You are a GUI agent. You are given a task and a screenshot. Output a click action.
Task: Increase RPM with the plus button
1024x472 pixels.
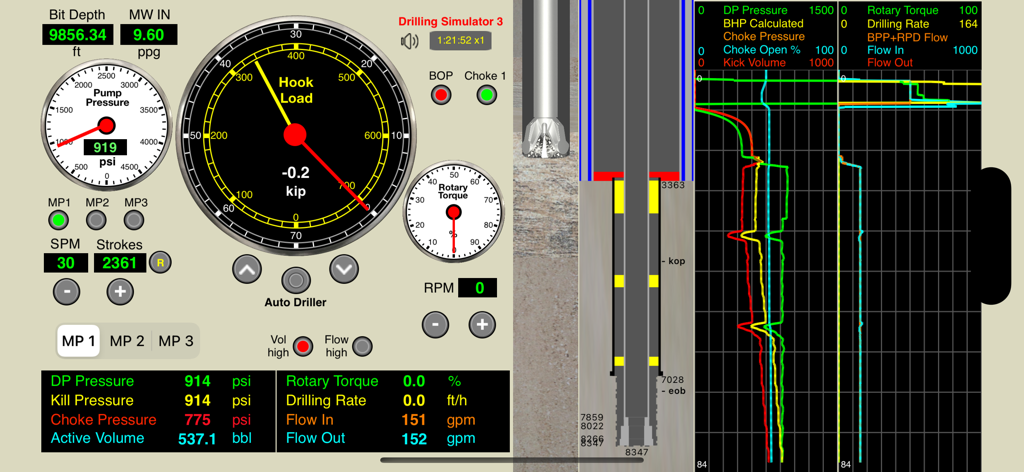[x=482, y=324]
